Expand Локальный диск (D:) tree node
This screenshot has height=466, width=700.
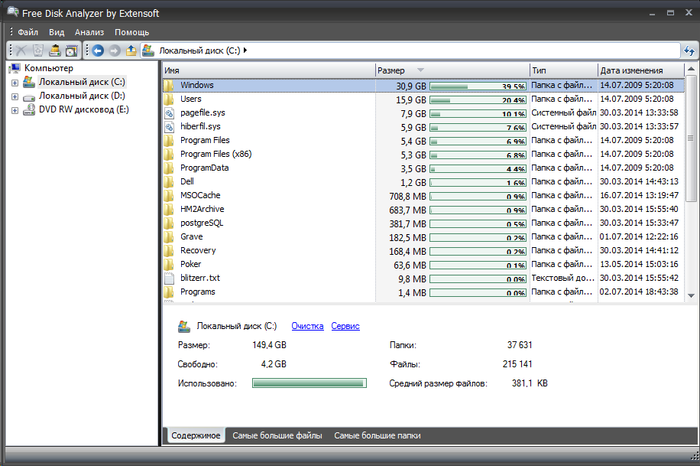15,96
